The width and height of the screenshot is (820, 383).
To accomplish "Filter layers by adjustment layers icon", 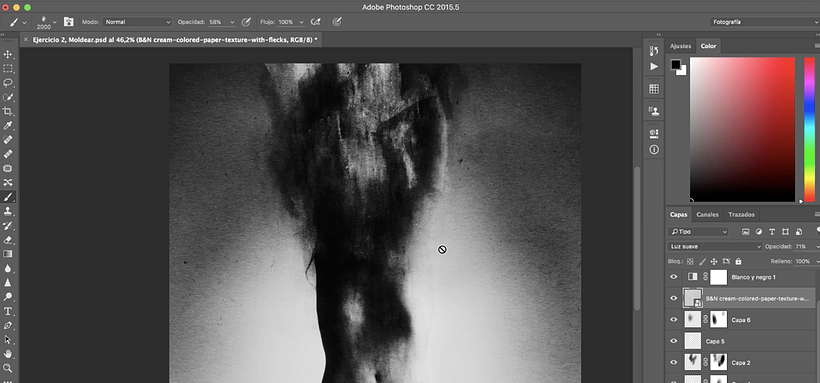I will point(759,232).
